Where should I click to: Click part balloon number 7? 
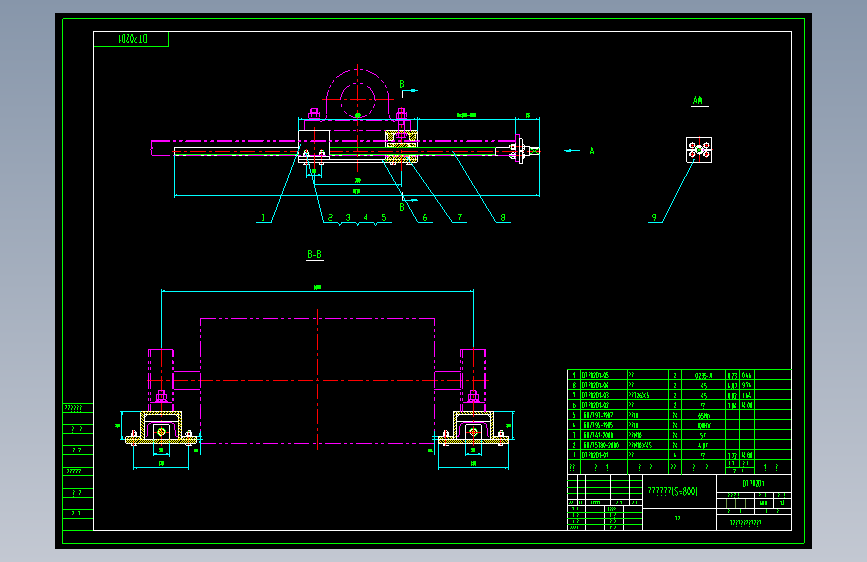click(x=459, y=217)
